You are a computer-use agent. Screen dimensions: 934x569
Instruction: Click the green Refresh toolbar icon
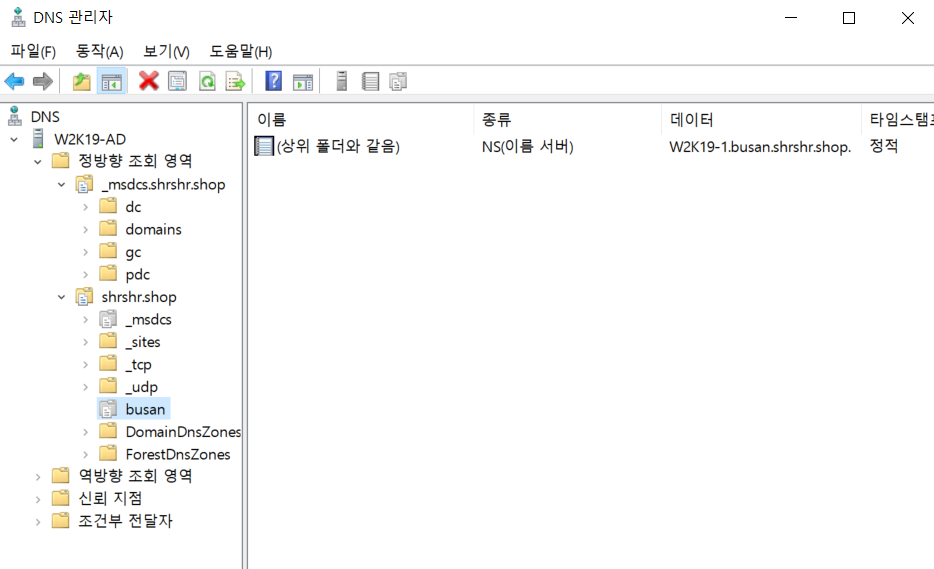207,81
